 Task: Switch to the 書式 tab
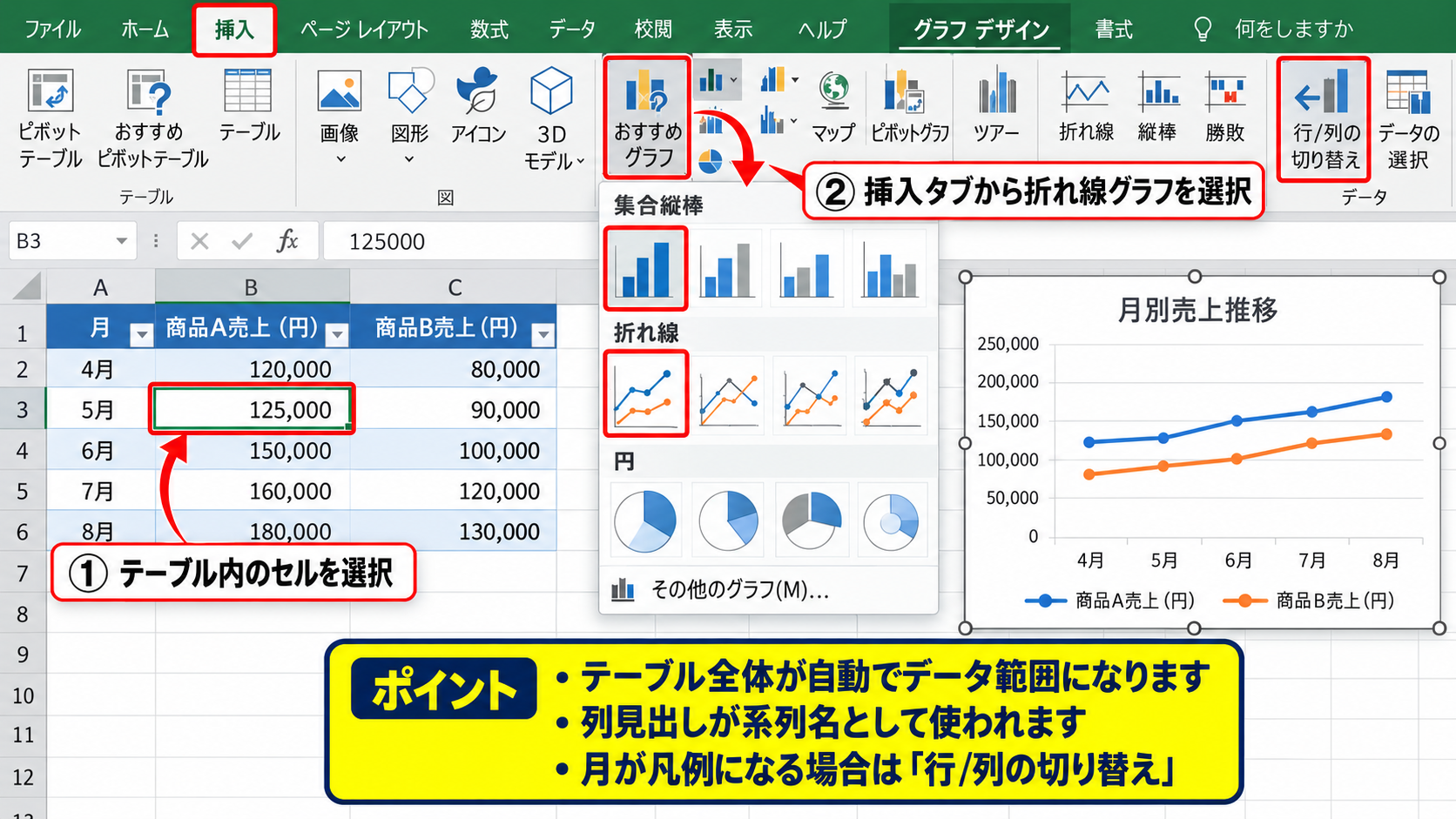1114,30
